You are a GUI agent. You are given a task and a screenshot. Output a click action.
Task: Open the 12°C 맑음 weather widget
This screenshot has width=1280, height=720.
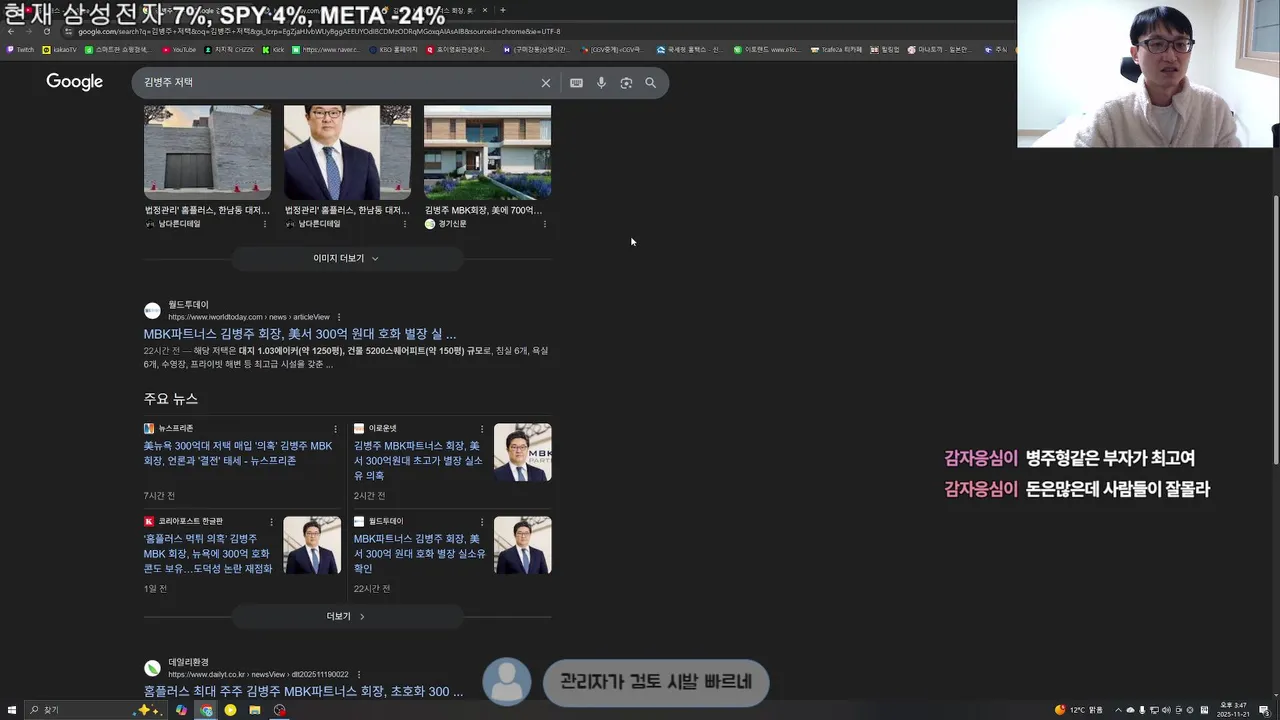click(1079, 710)
